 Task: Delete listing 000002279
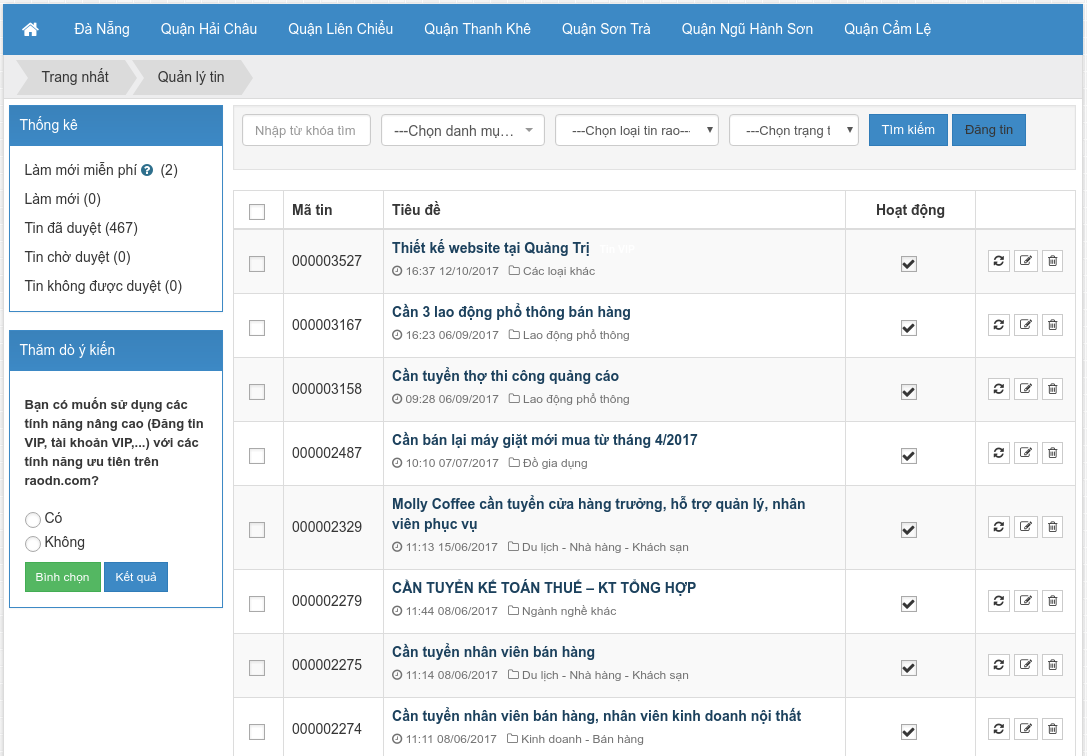tap(1052, 601)
